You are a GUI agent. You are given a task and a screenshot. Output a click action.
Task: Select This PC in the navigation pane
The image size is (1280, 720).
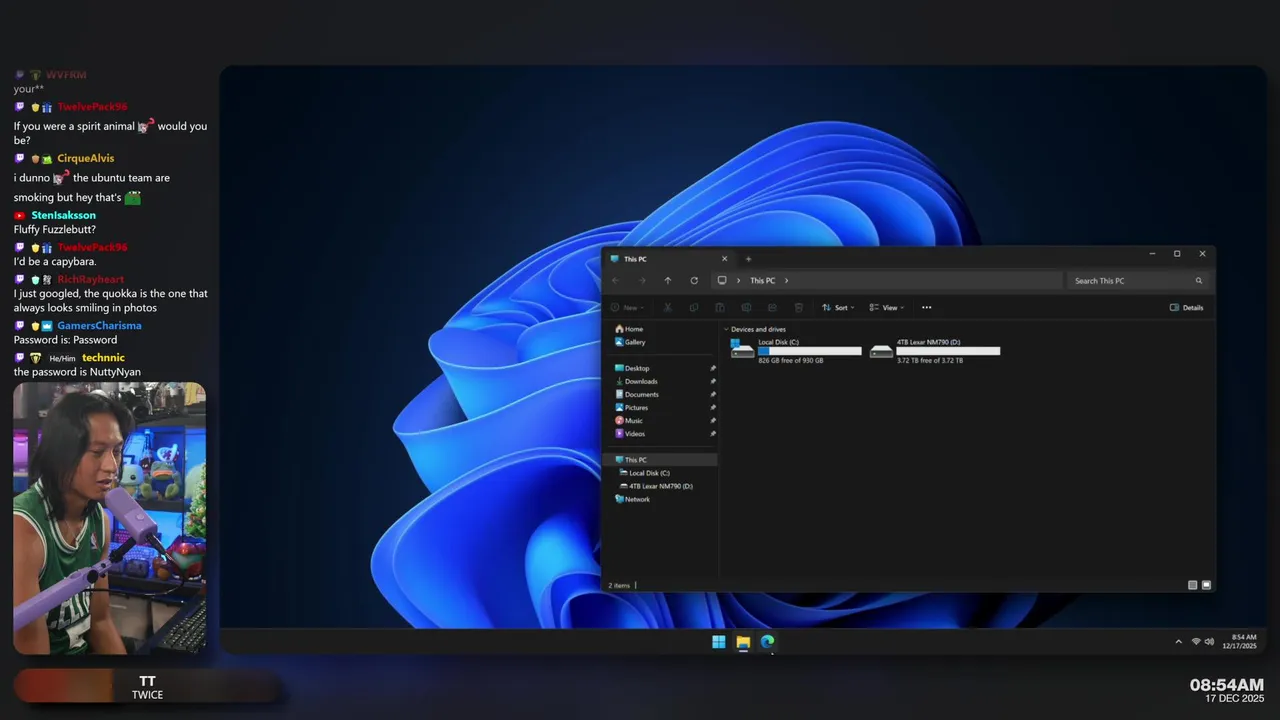660,460
